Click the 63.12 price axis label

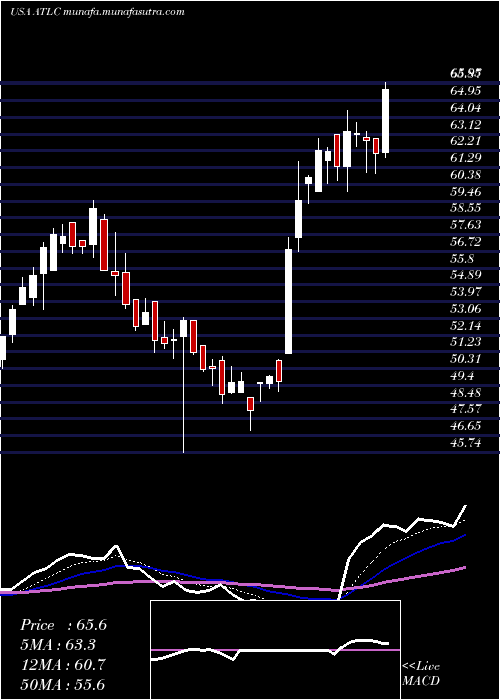pos(465,125)
